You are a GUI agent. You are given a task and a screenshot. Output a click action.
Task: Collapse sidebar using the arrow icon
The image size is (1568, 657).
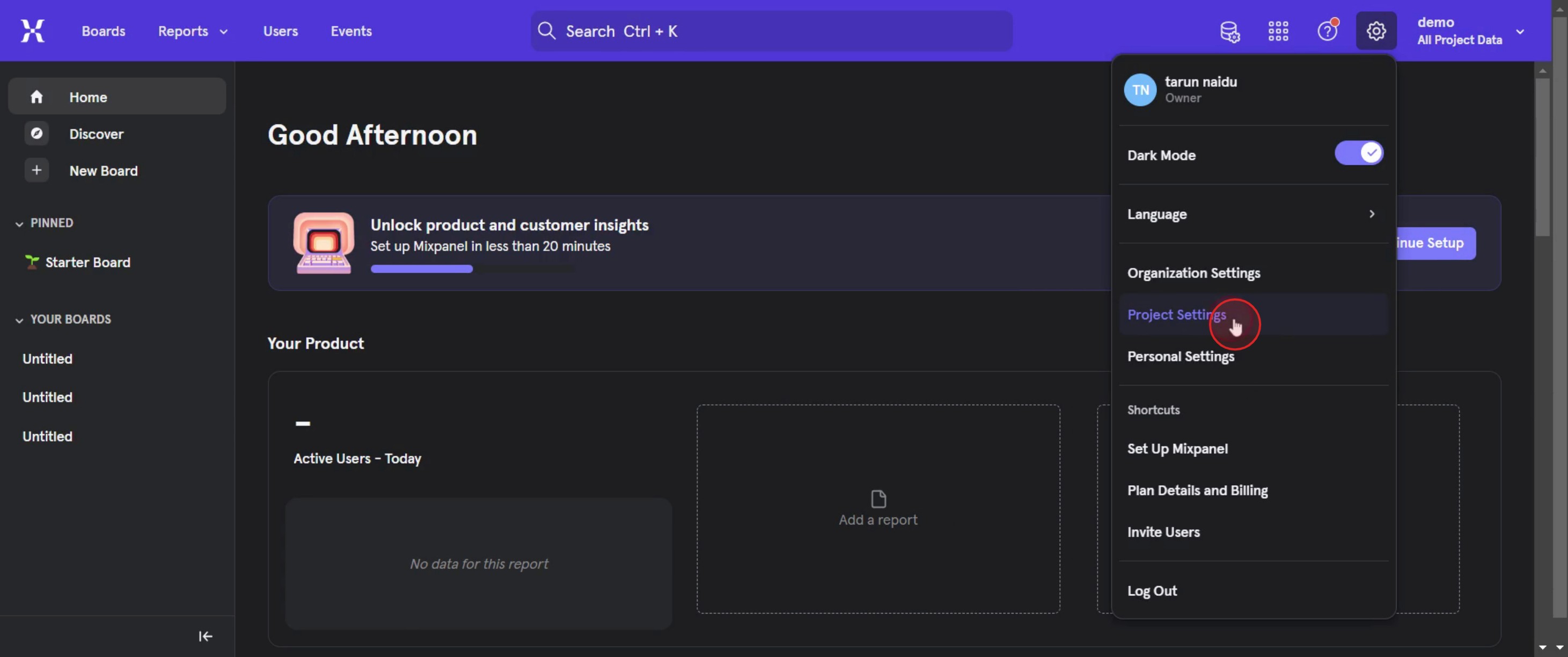pyautogui.click(x=205, y=636)
